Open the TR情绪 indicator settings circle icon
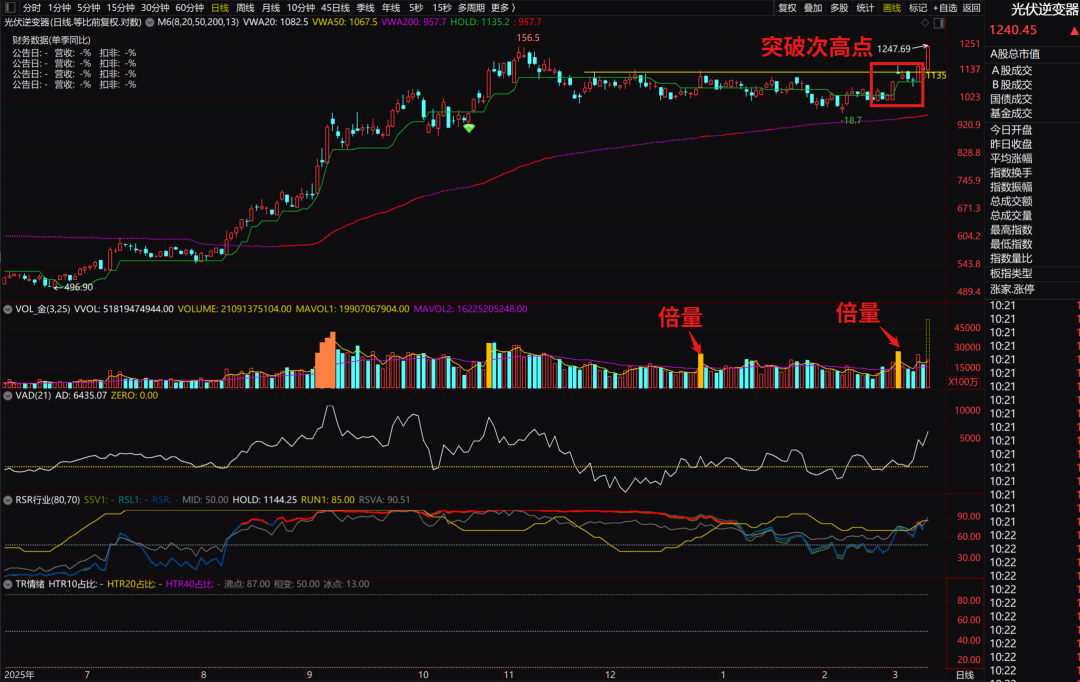The width and height of the screenshot is (1080, 682). coord(8,583)
